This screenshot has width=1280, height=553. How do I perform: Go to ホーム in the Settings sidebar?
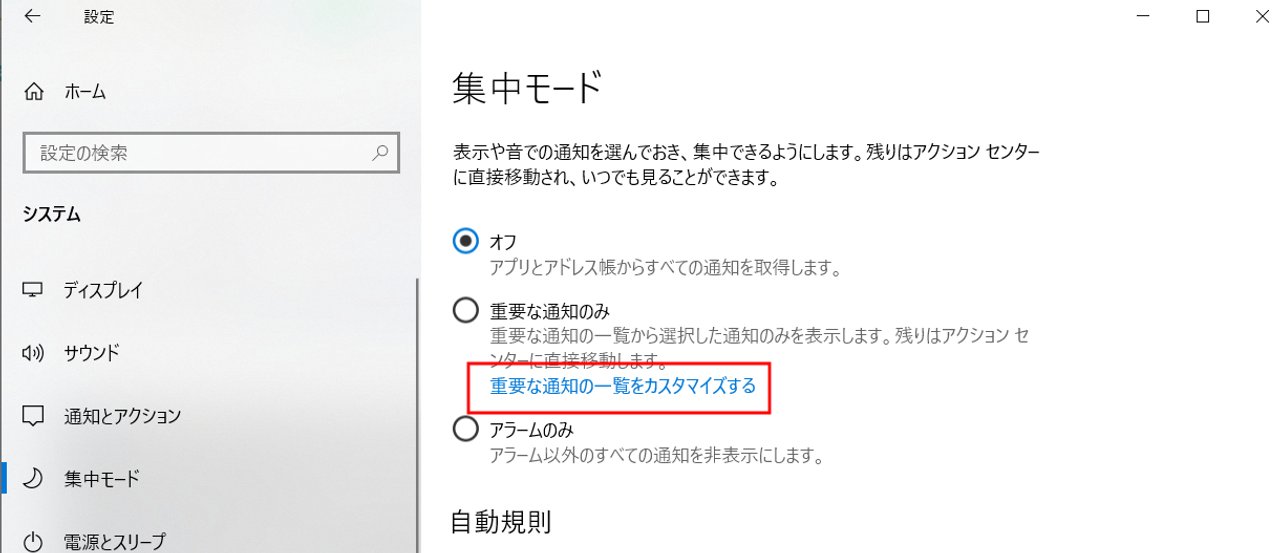(x=208, y=92)
